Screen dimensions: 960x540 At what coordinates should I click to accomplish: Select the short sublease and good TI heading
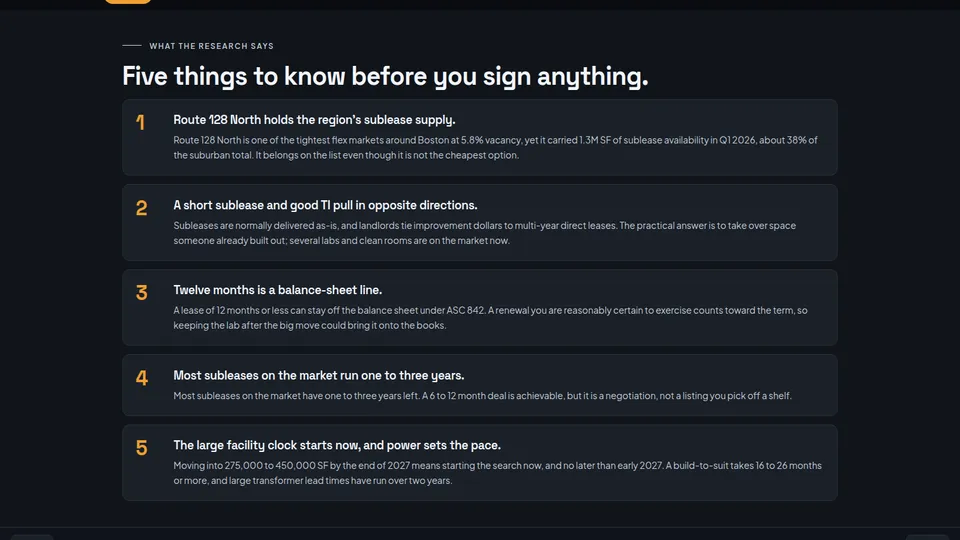point(325,205)
